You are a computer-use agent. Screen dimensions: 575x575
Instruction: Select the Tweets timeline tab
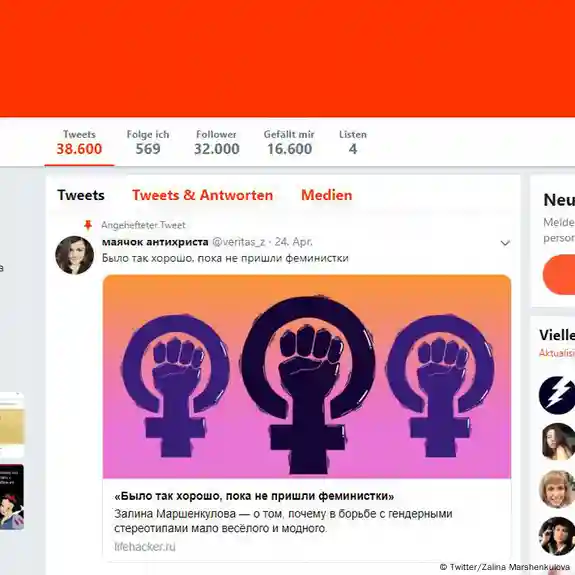click(81, 195)
